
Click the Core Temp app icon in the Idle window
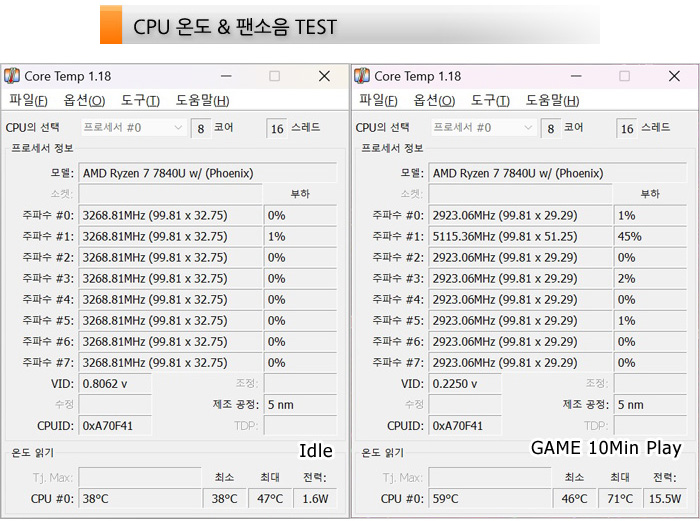click(x=12, y=76)
